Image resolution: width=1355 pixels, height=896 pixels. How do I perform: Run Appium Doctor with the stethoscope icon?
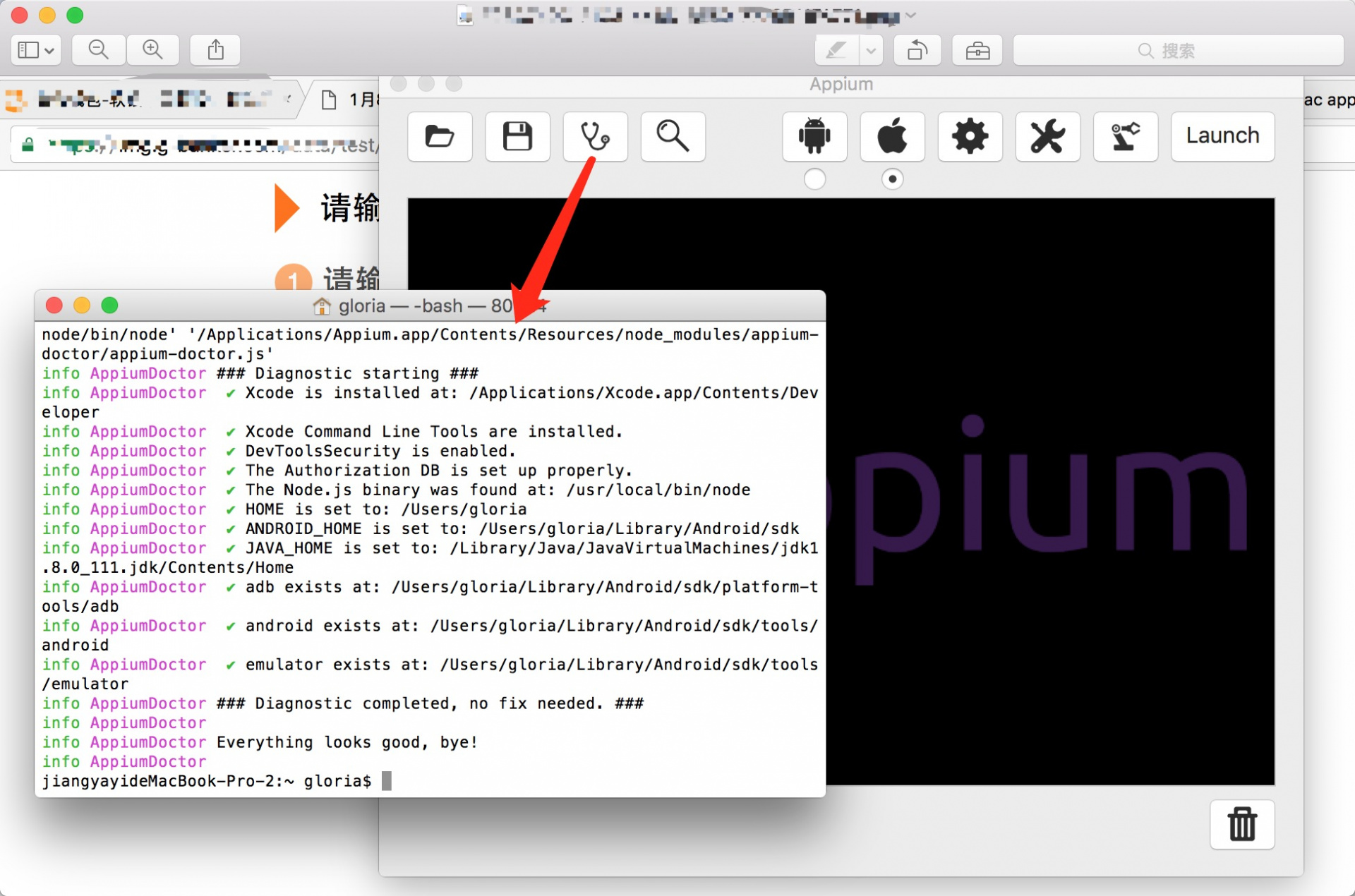point(595,136)
